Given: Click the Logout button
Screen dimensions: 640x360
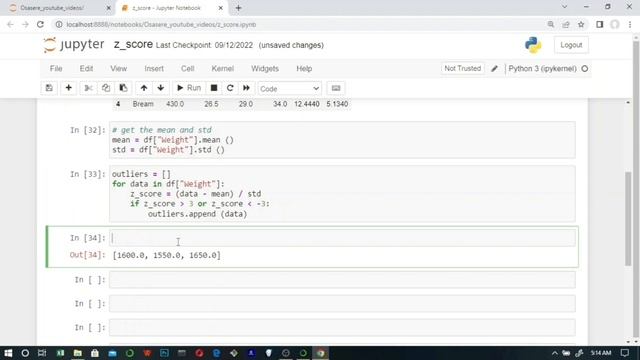Looking at the screenshot, I should [x=571, y=45].
